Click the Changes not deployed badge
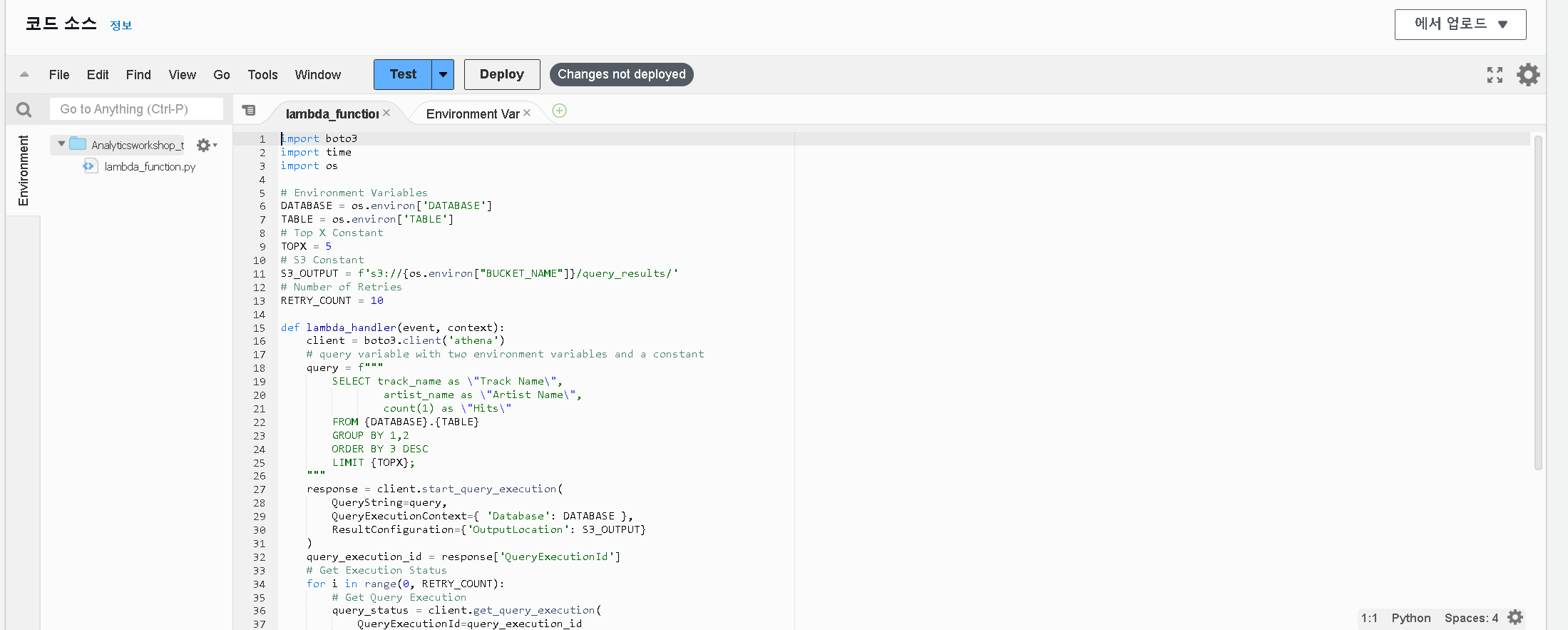Image resolution: width=1568 pixels, height=630 pixels. 622,74
